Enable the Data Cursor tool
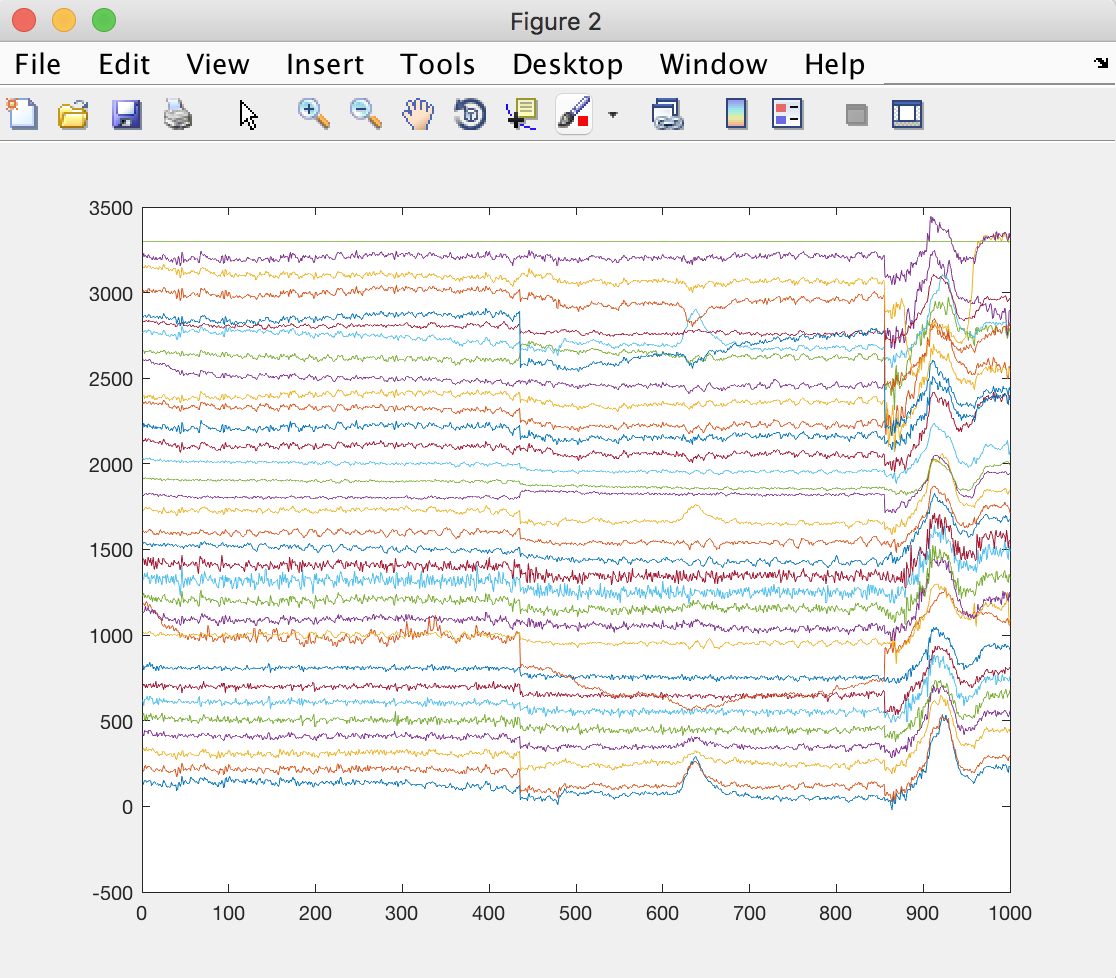Image resolution: width=1116 pixels, height=978 pixels. pyautogui.click(x=522, y=115)
